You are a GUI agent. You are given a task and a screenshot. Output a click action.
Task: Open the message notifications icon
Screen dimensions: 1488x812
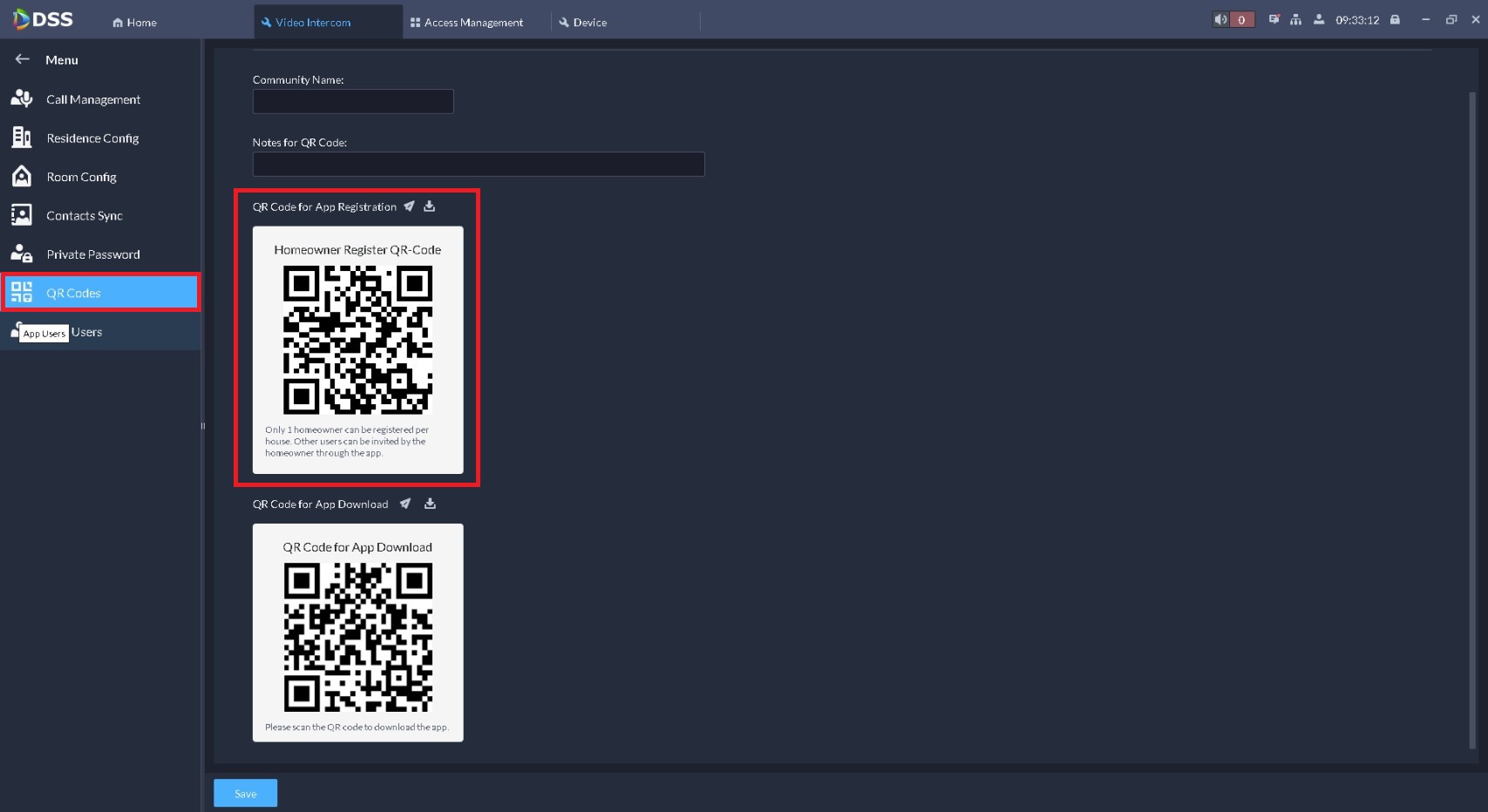pyautogui.click(x=1274, y=19)
